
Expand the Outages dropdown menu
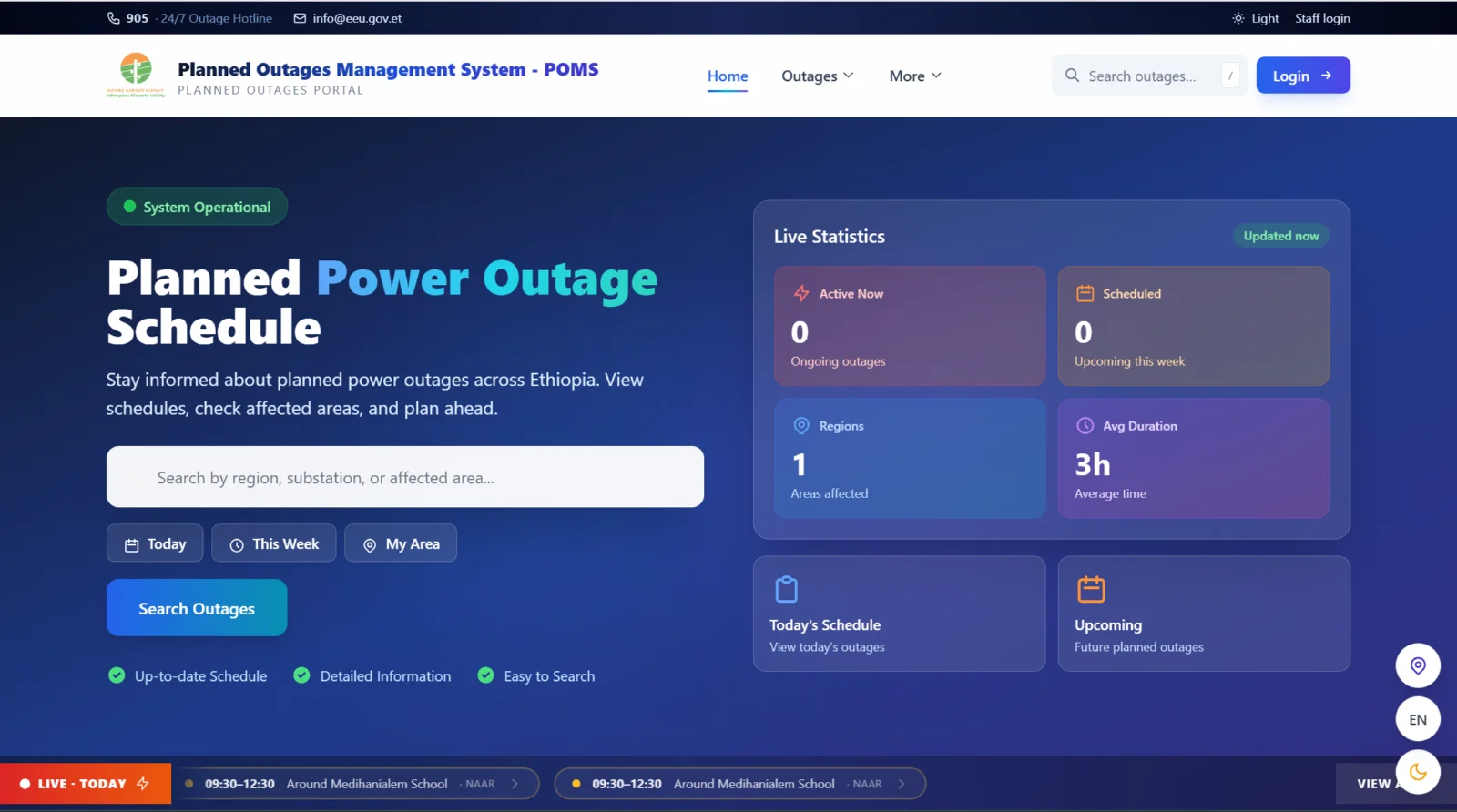[818, 76]
